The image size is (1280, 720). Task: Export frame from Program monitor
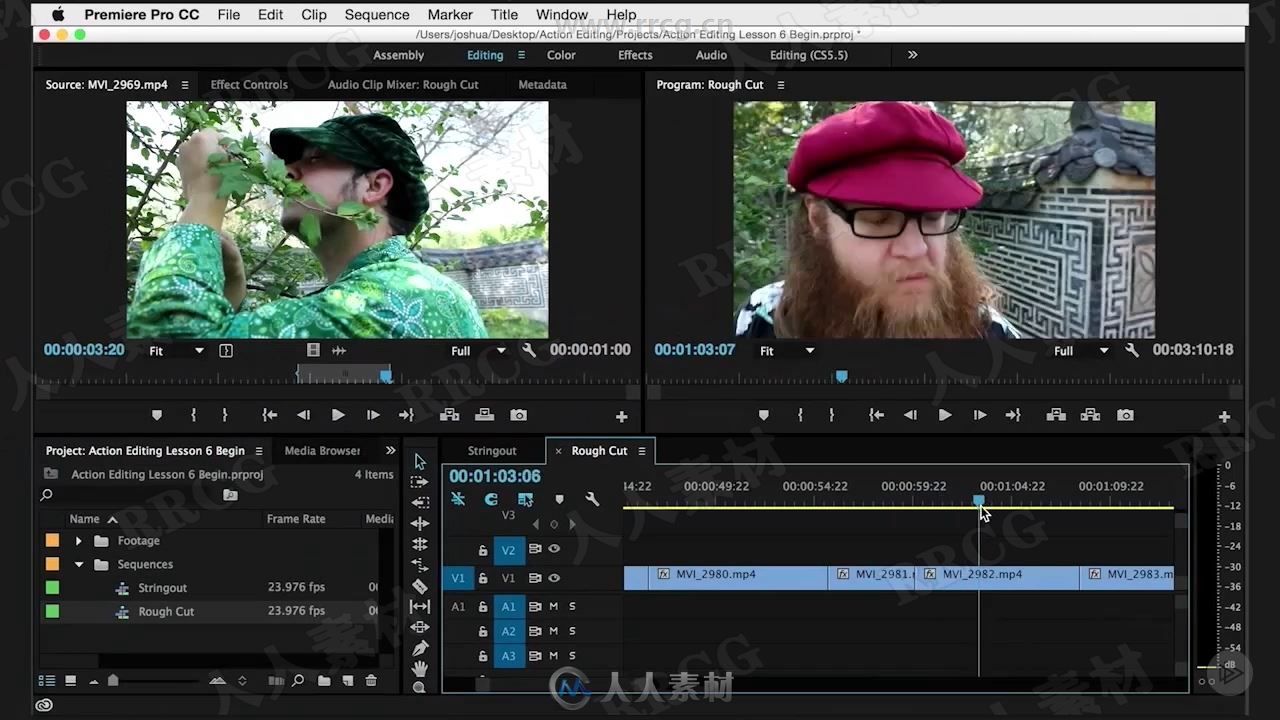click(1125, 415)
